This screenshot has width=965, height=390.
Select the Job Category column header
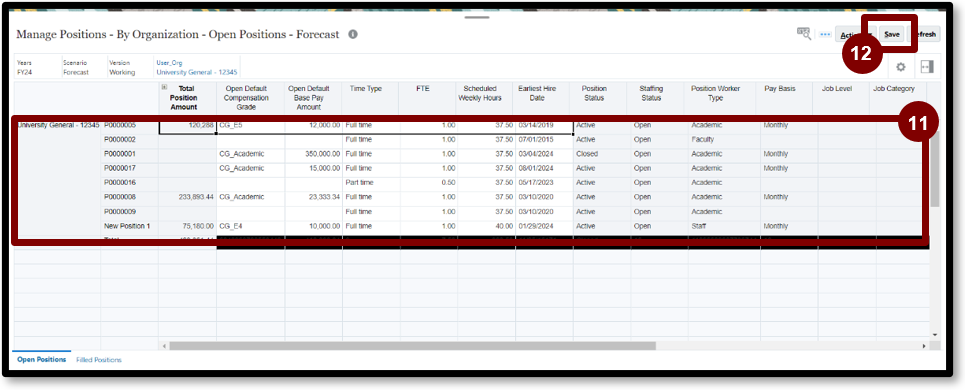[898, 97]
